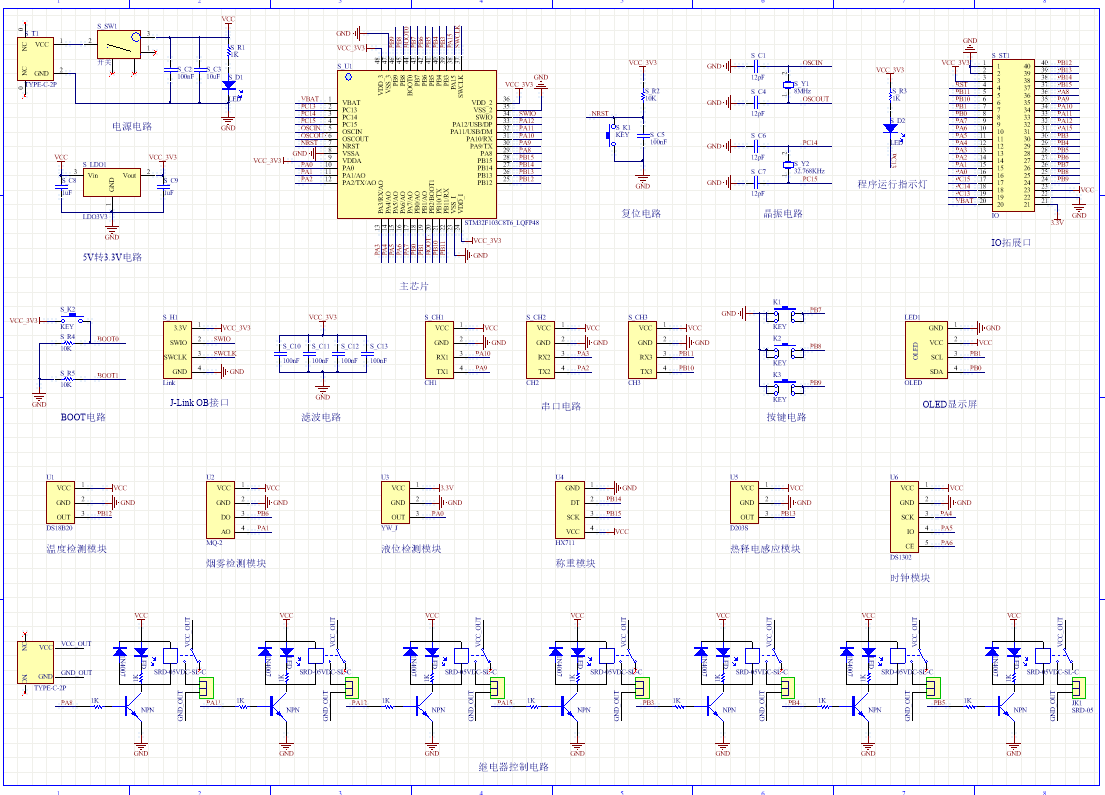
Task: Select the 'J-Link OB接口' label
Action: pos(199,402)
